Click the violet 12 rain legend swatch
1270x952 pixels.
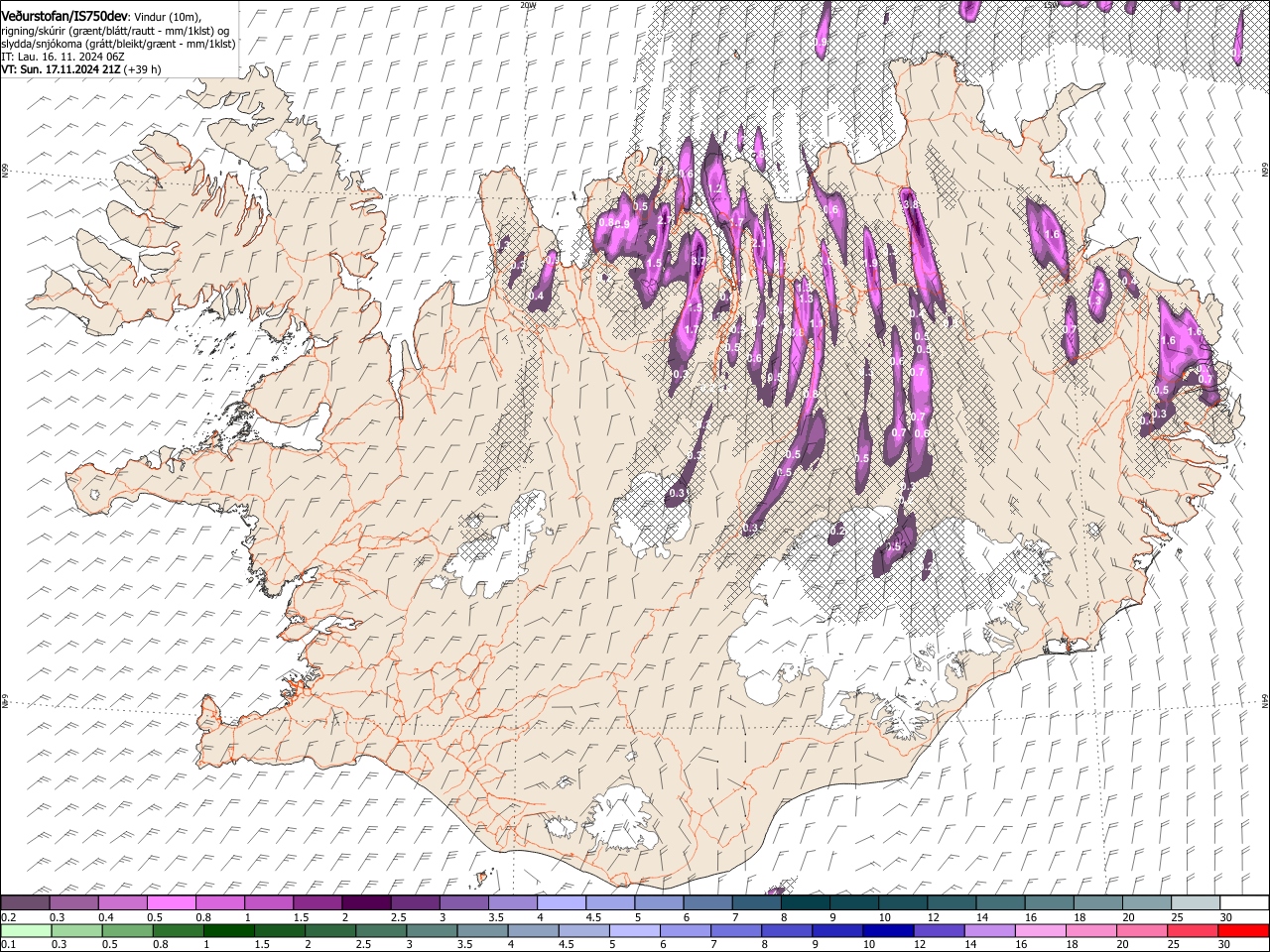pyautogui.click(x=939, y=931)
